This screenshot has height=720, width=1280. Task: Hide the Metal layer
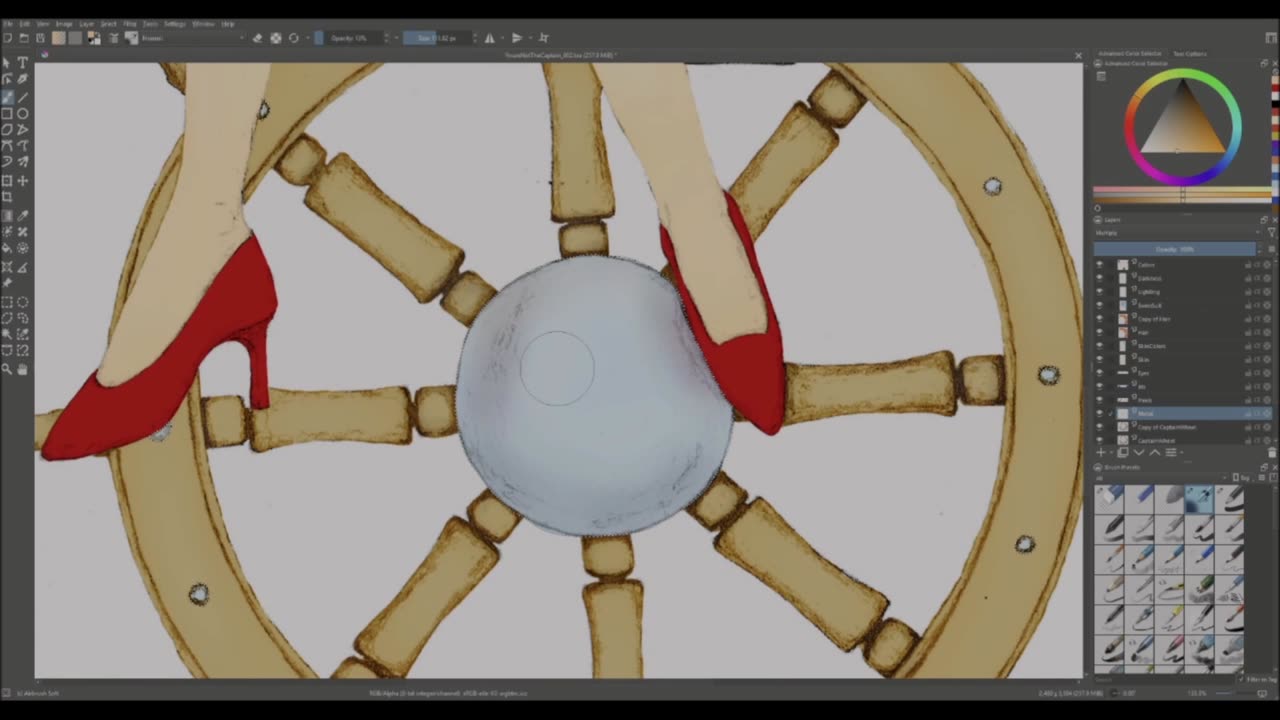[x=1099, y=413]
